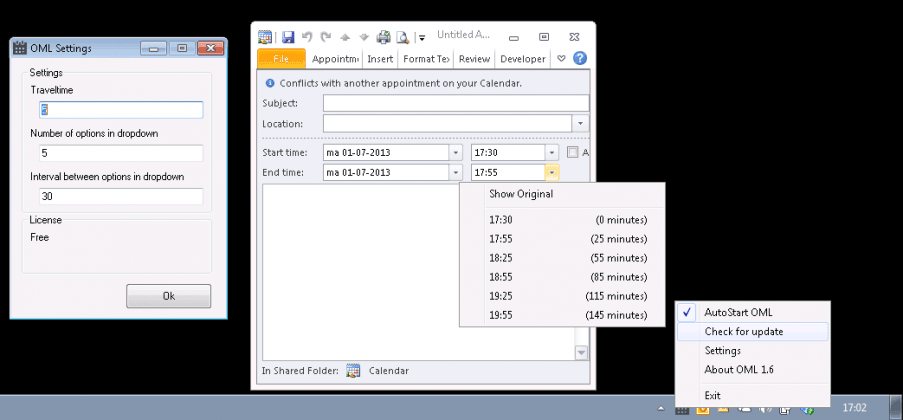This screenshot has height=420, width=903.
Task: Click Show Desktop strip at taskbar end
Action: pos(896,407)
